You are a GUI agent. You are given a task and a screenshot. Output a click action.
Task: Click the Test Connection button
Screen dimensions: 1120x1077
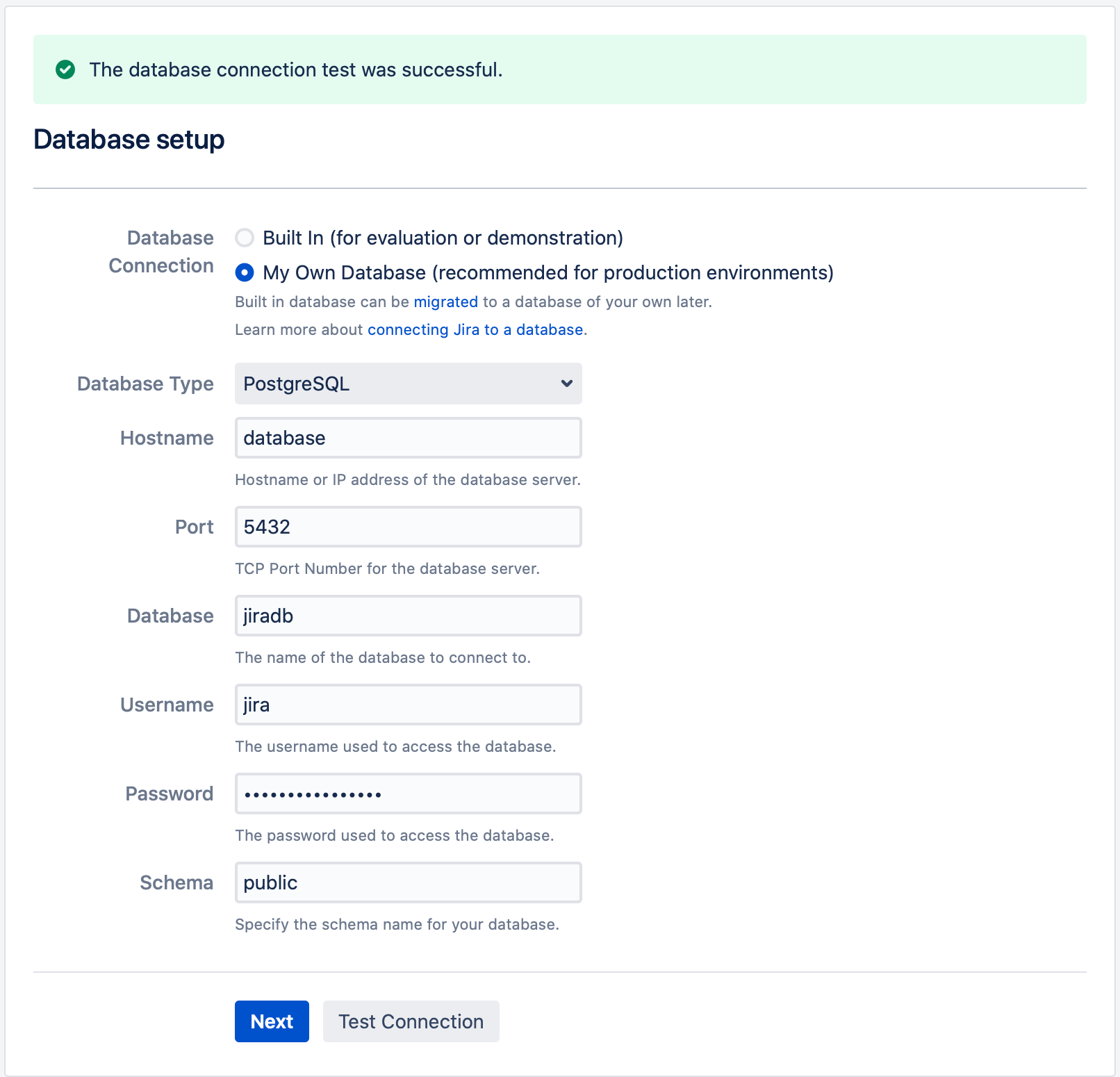pyautogui.click(x=411, y=1021)
